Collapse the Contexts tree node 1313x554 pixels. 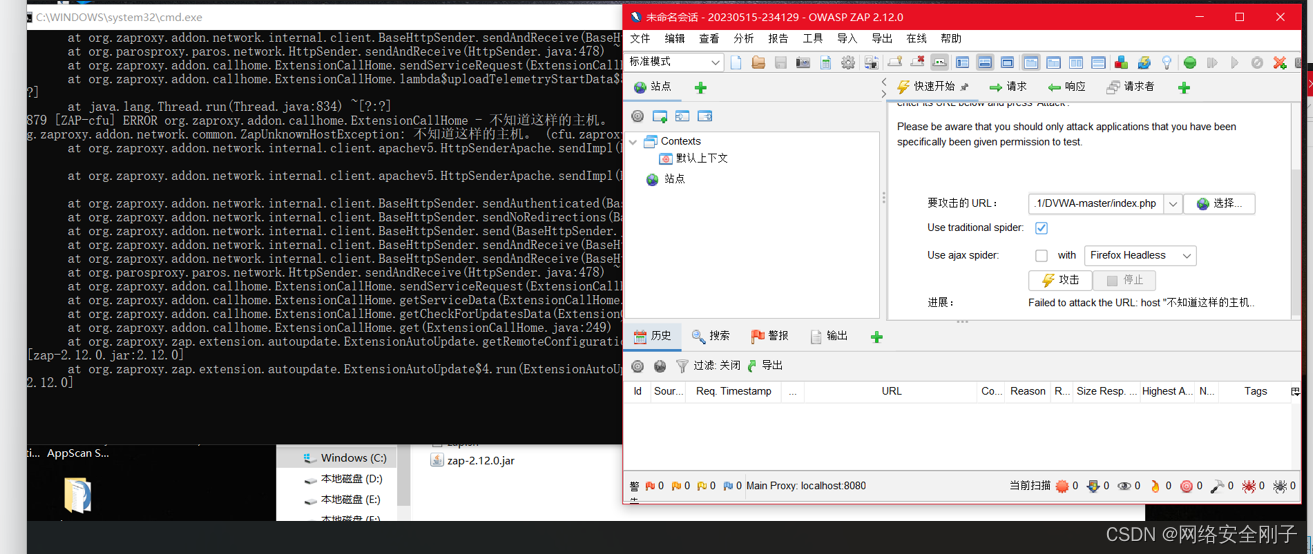click(x=633, y=142)
